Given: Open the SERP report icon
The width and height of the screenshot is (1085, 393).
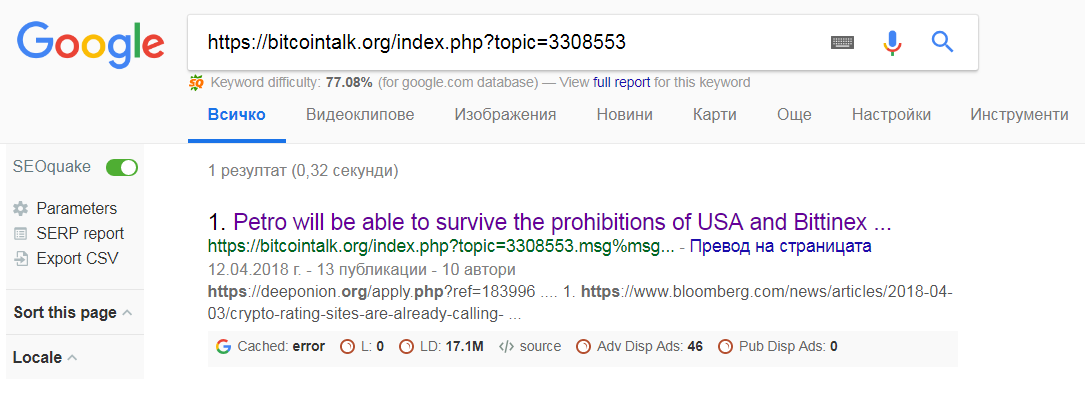Looking at the screenshot, I should 21,234.
